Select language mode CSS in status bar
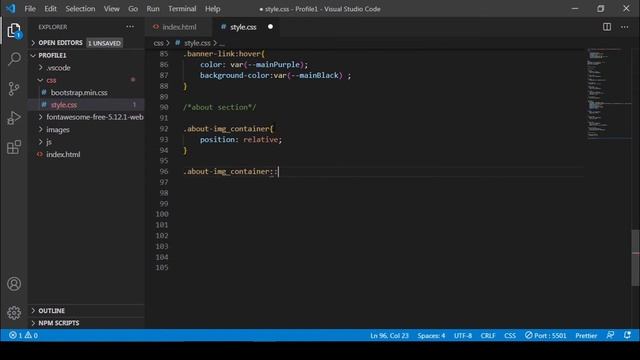 pyautogui.click(x=510, y=336)
